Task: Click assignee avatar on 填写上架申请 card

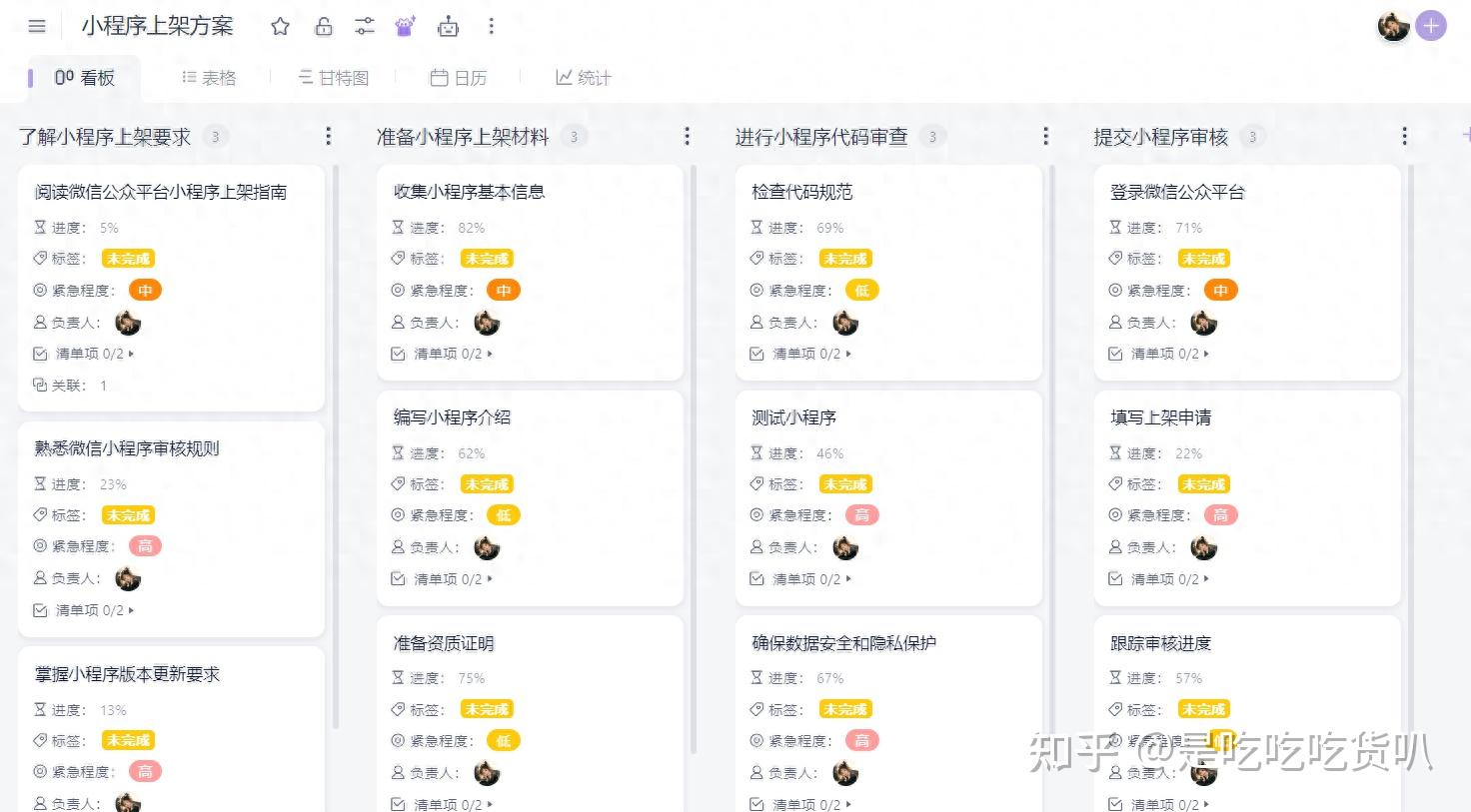Action: [x=1203, y=547]
